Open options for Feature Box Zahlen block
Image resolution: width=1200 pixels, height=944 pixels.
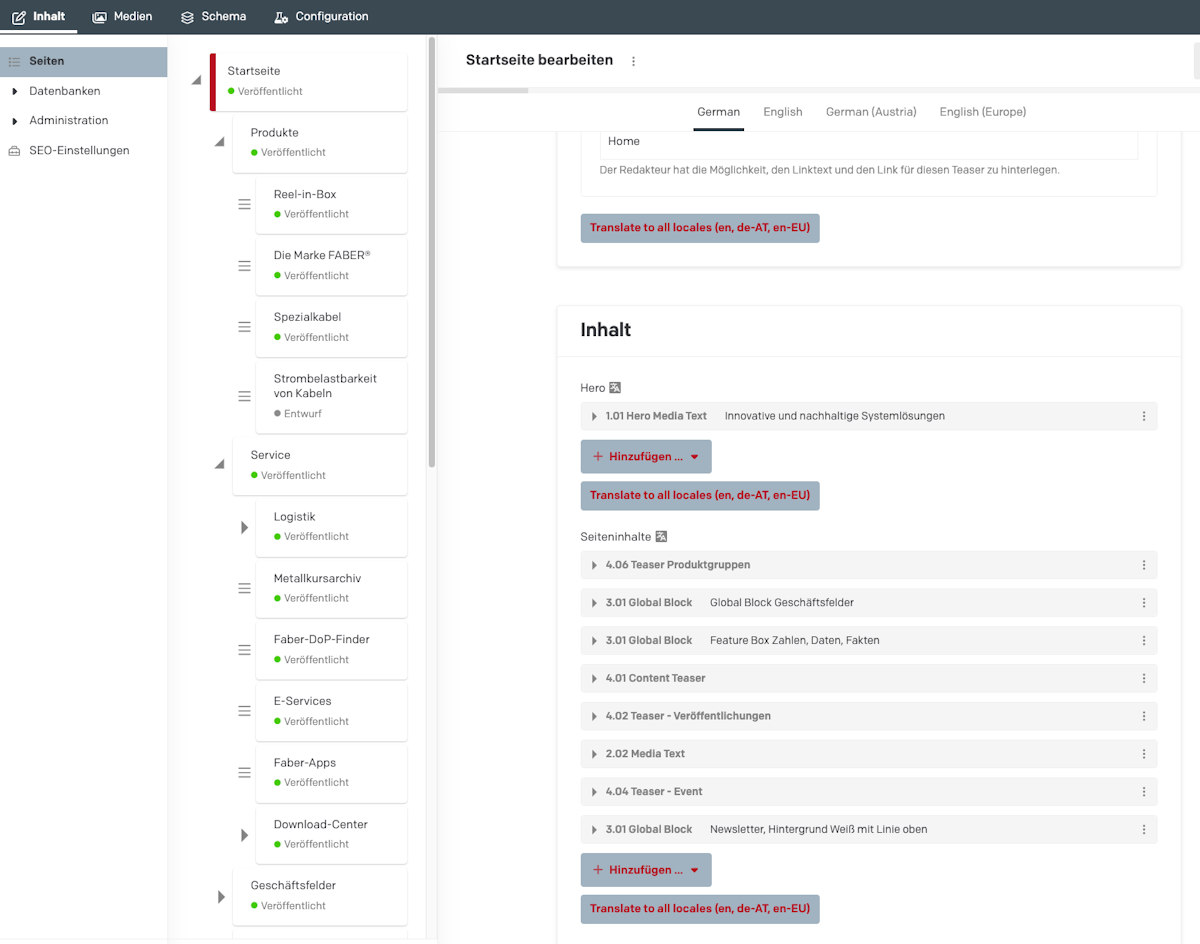point(1144,640)
